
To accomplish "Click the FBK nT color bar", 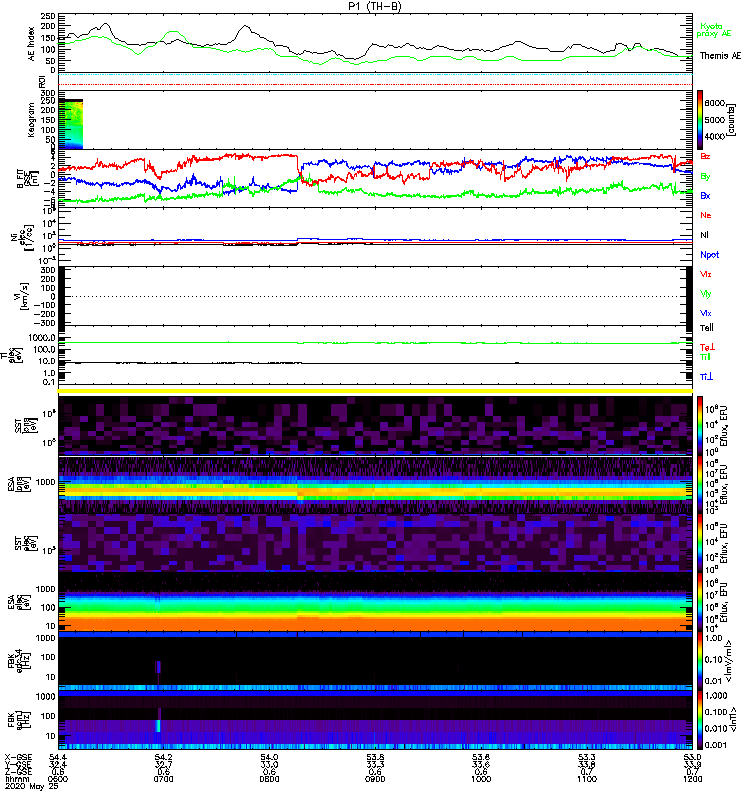I will point(700,719).
